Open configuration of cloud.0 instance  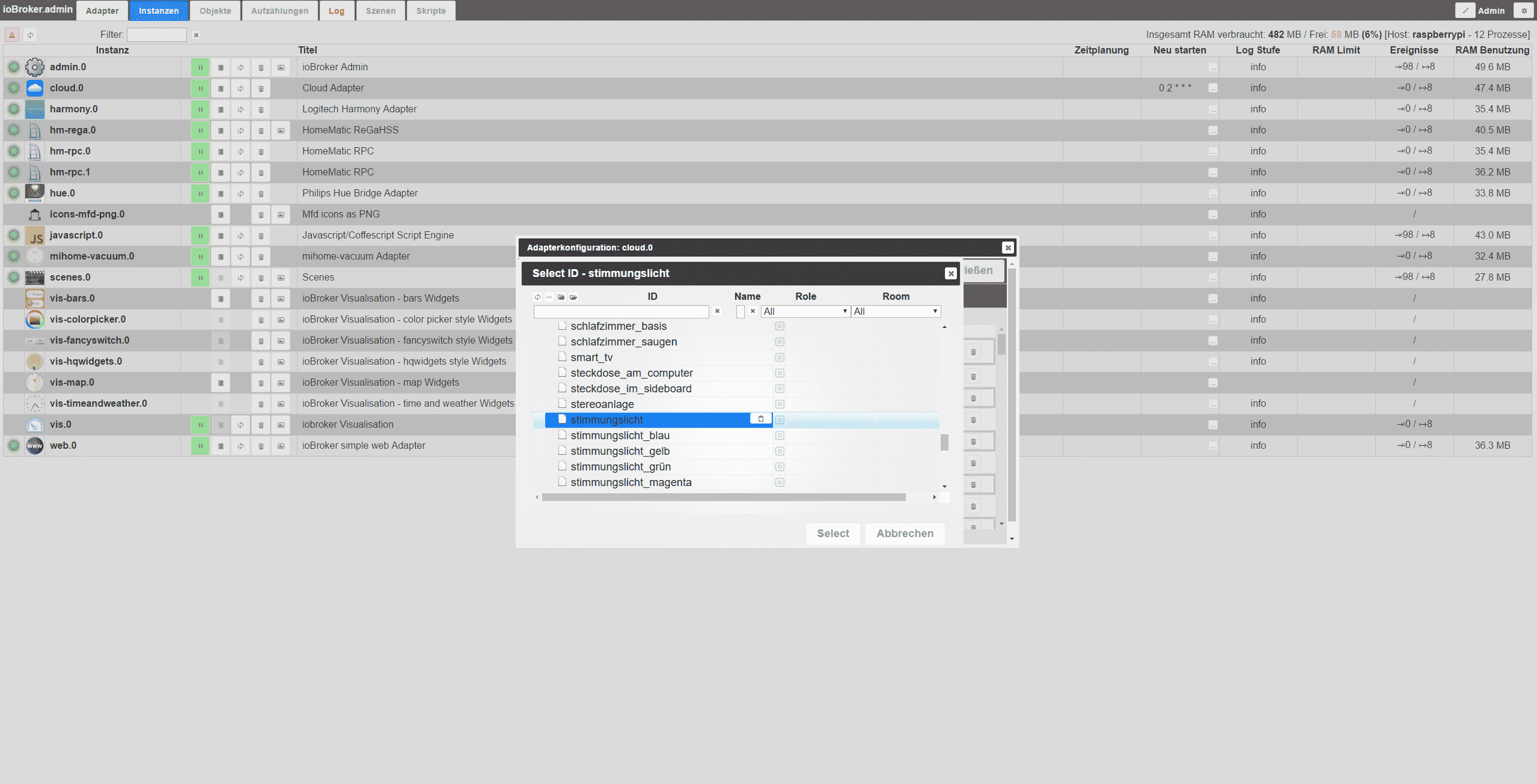click(x=221, y=88)
